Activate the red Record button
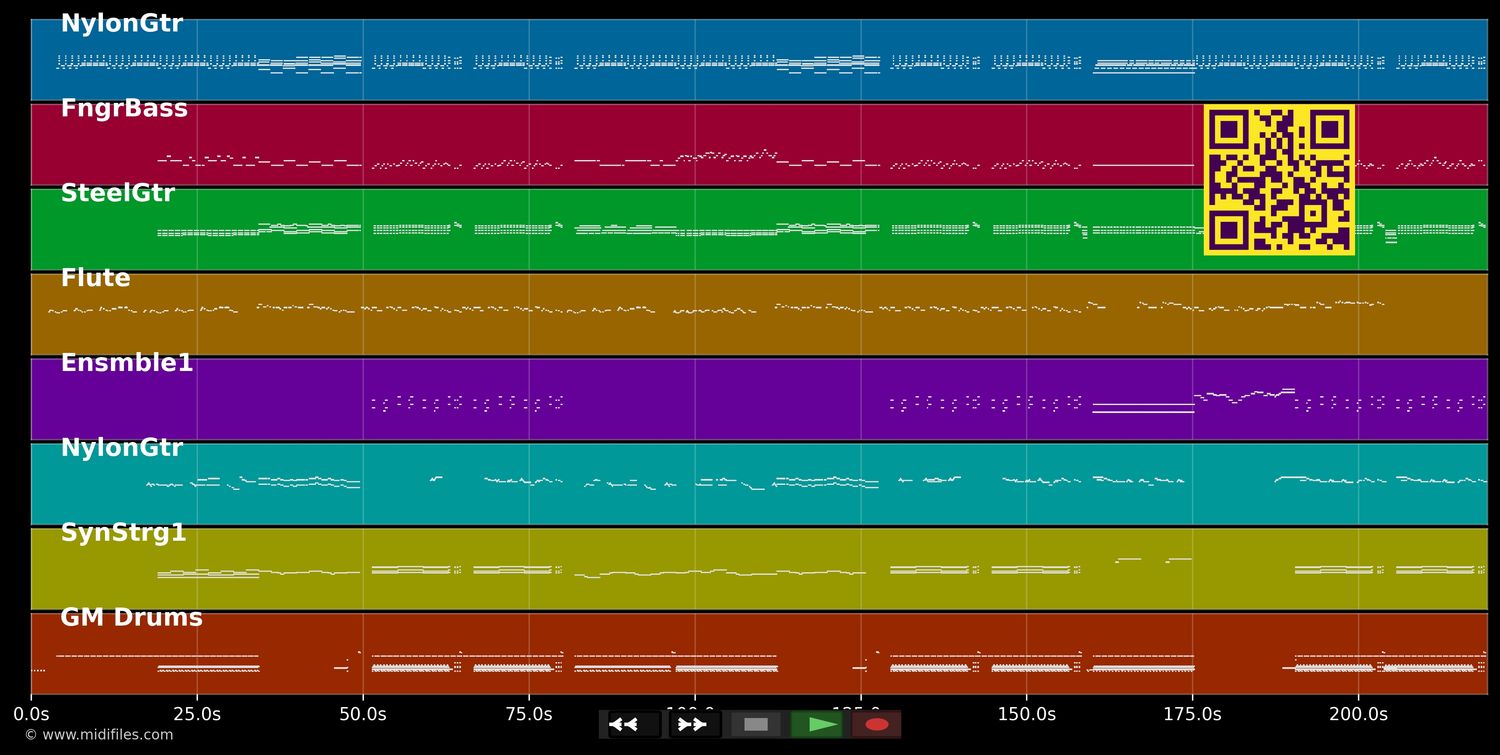Image resolution: width=1500 pixels, height=755 pixels. tap(877, 724)
